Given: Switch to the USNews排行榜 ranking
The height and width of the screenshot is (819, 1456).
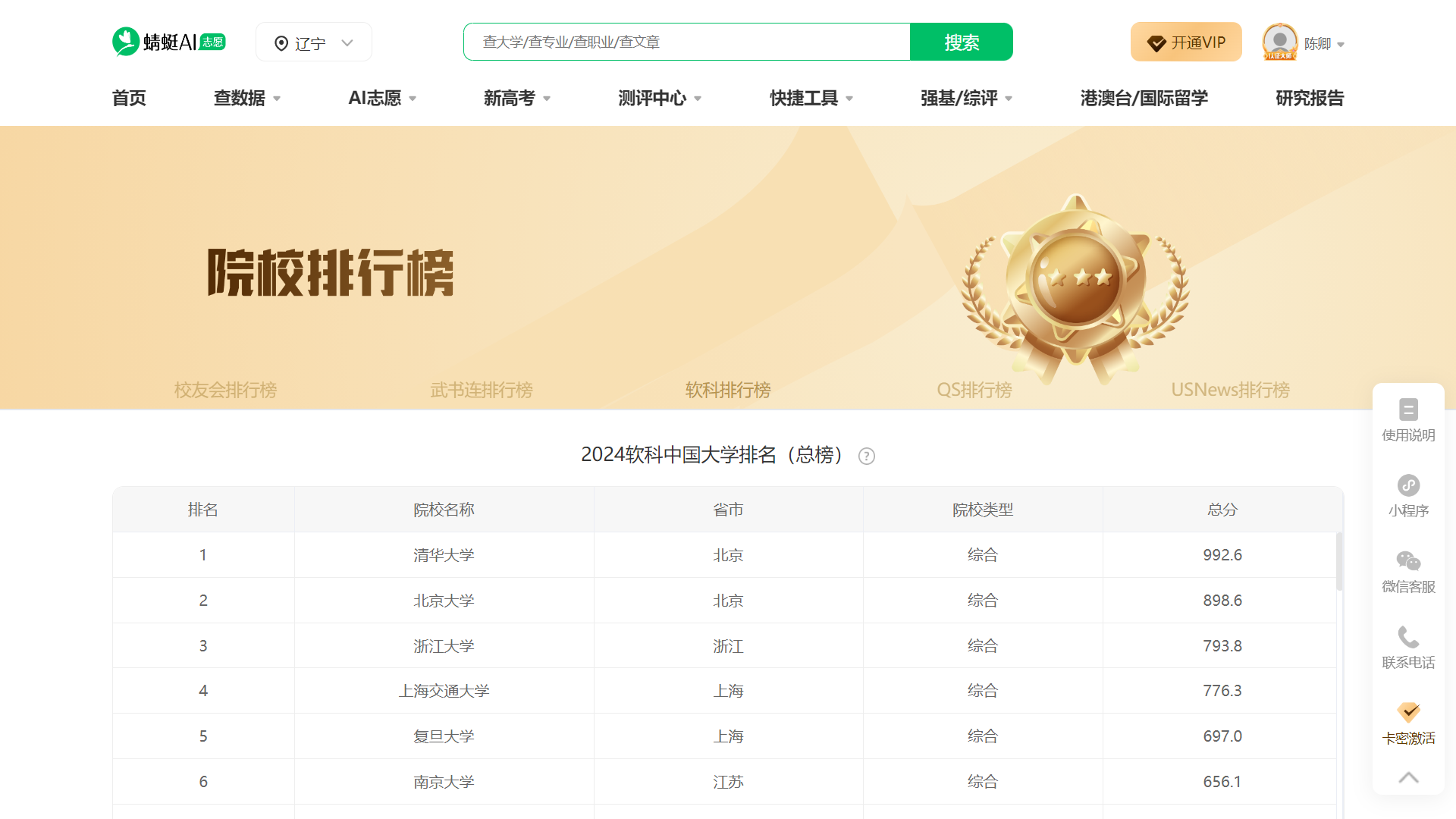Looking at the screenshot, I should (x=1230, y=390).
